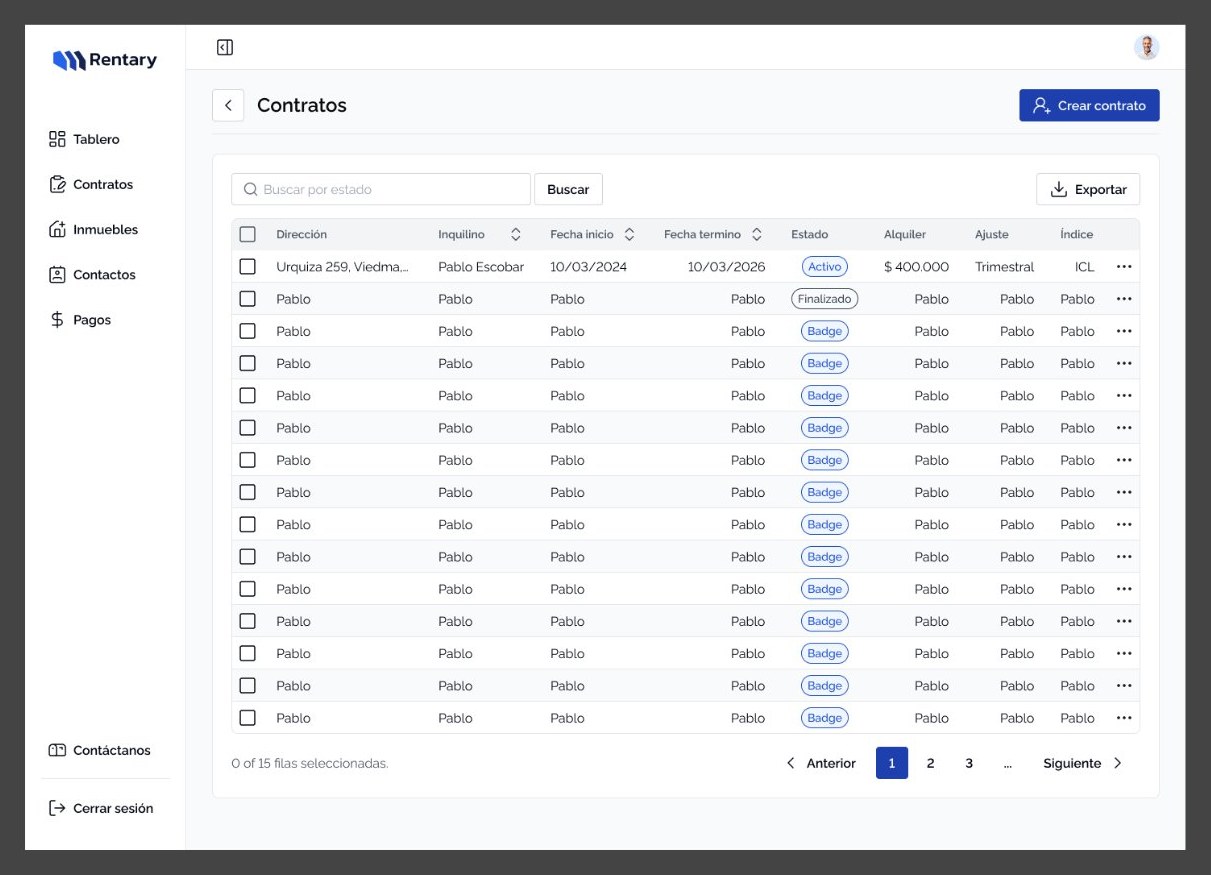This screenshot has width=1211, height=875.
Task: Open the Rentary logo home link
Action: tap(105, 60)
